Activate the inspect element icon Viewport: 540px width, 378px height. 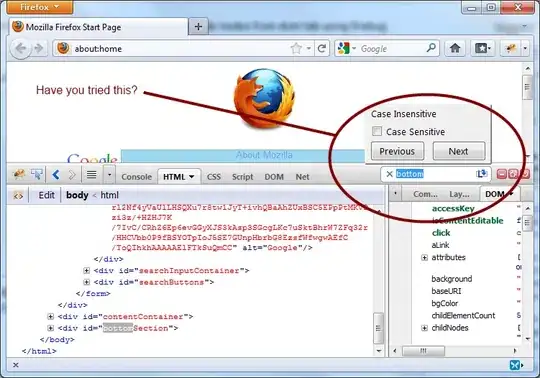(37, 175)
